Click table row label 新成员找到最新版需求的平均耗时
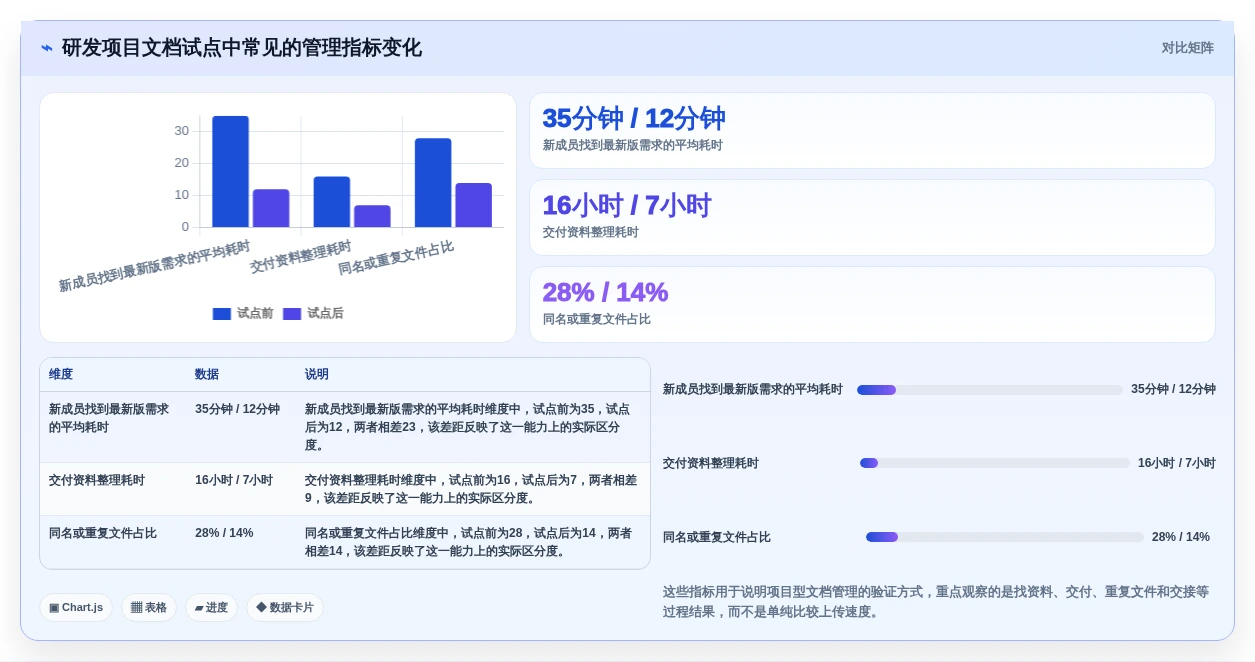The height and width of the screenshot is (662, 1255). coord(109,418)
